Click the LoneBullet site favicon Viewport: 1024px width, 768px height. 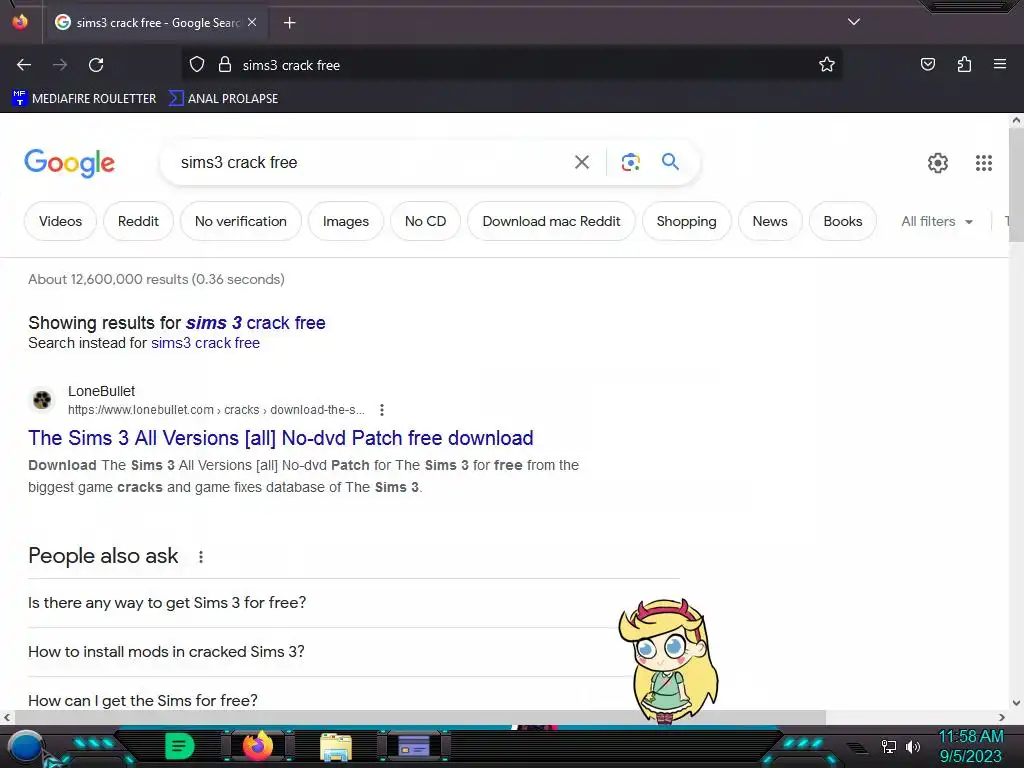[42, 400]
